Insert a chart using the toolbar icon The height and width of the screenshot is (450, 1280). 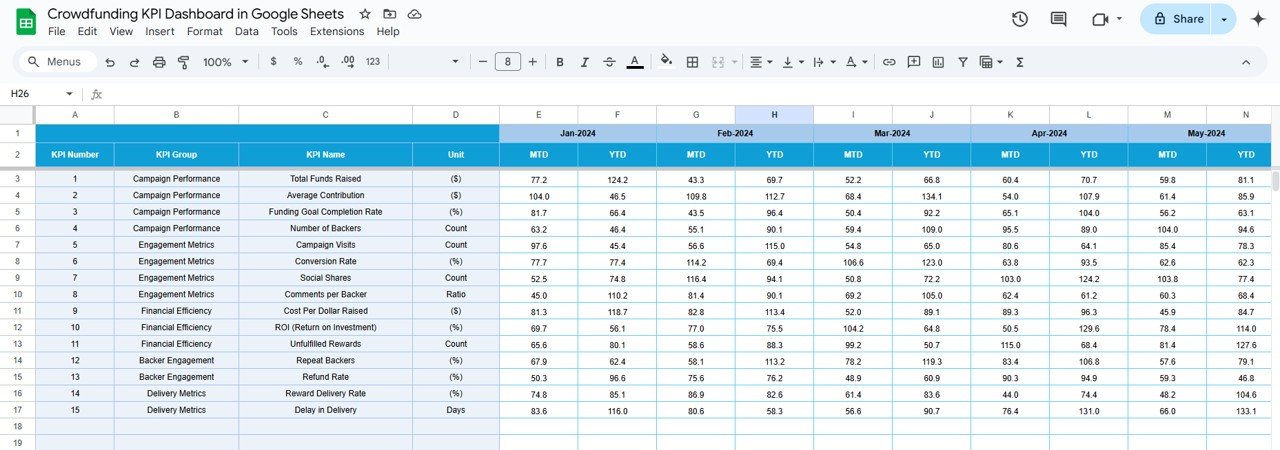click(x=938, y=62)
